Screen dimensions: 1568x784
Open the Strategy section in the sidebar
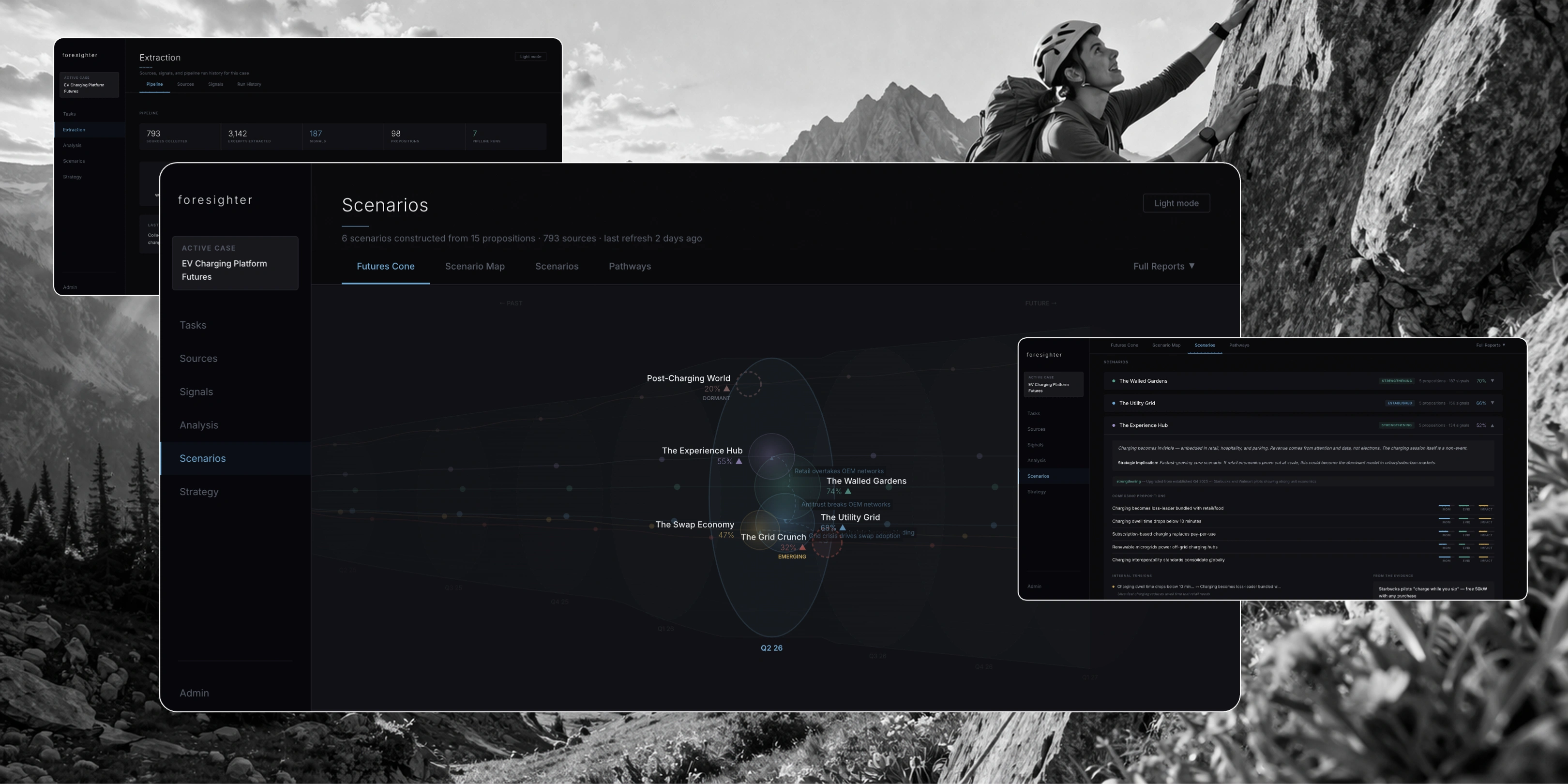(x=199, y=491)
